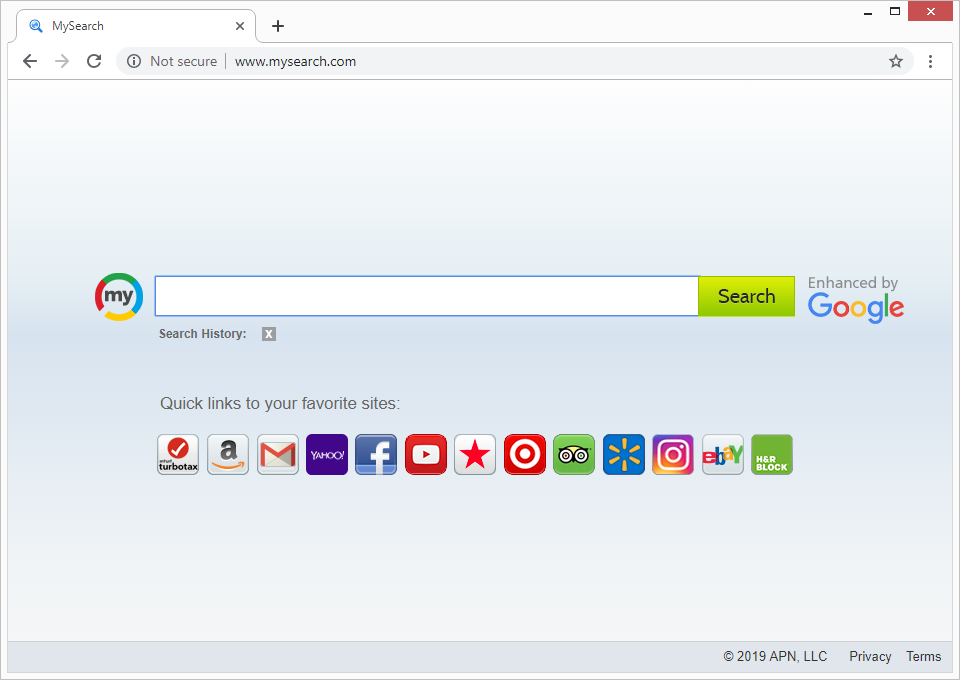Open the Macy's red star icon
This screenshot has height=680, width=960.
(475, 455)
